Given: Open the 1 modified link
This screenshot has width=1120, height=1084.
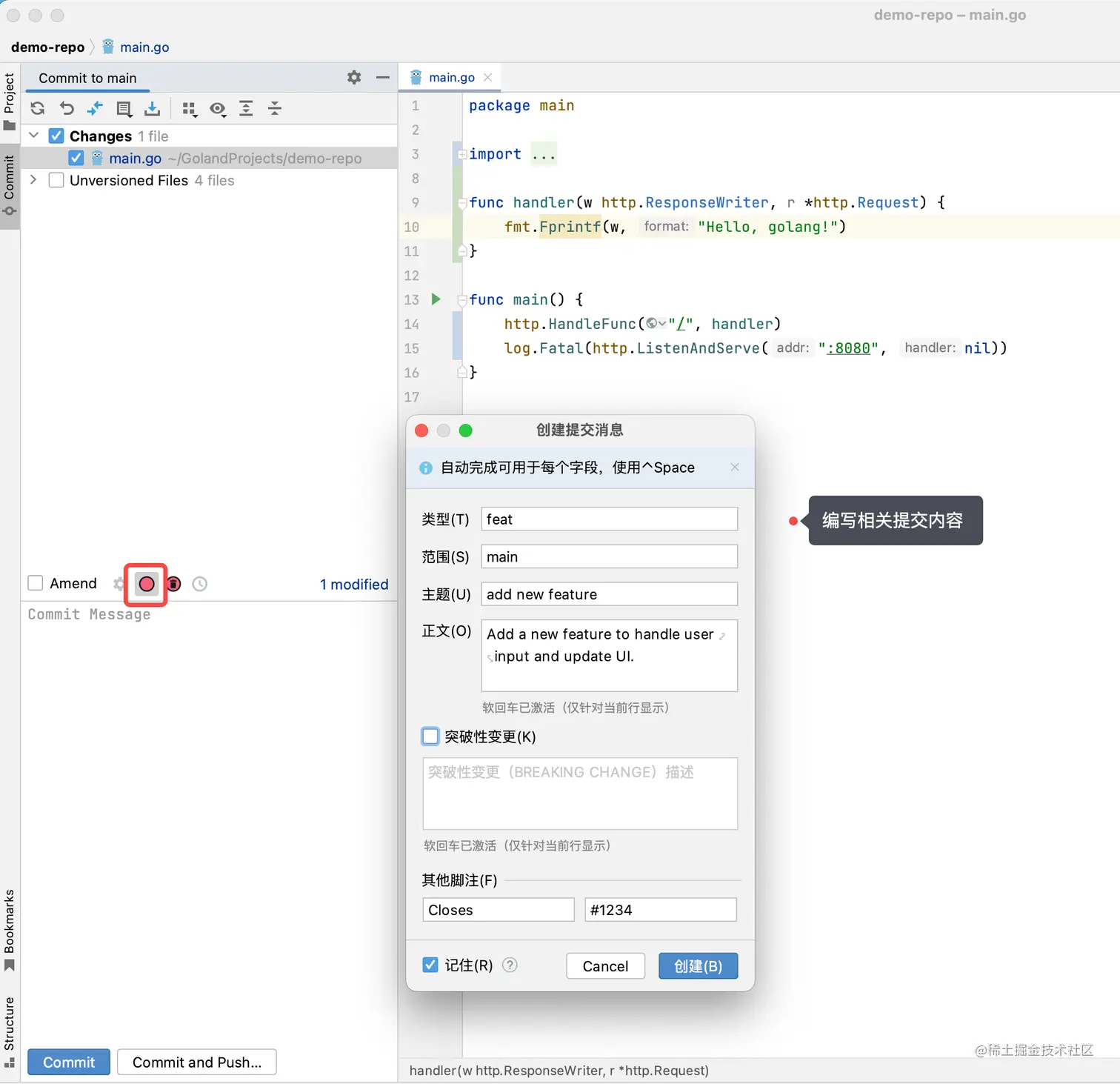Looking at the screenshot, I should [354, 584].
